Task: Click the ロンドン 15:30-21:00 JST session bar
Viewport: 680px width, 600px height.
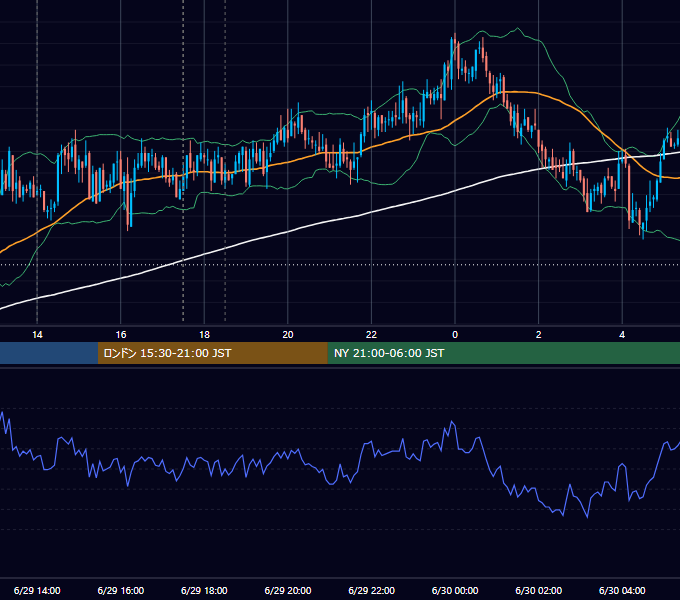Action: point(212,353)
